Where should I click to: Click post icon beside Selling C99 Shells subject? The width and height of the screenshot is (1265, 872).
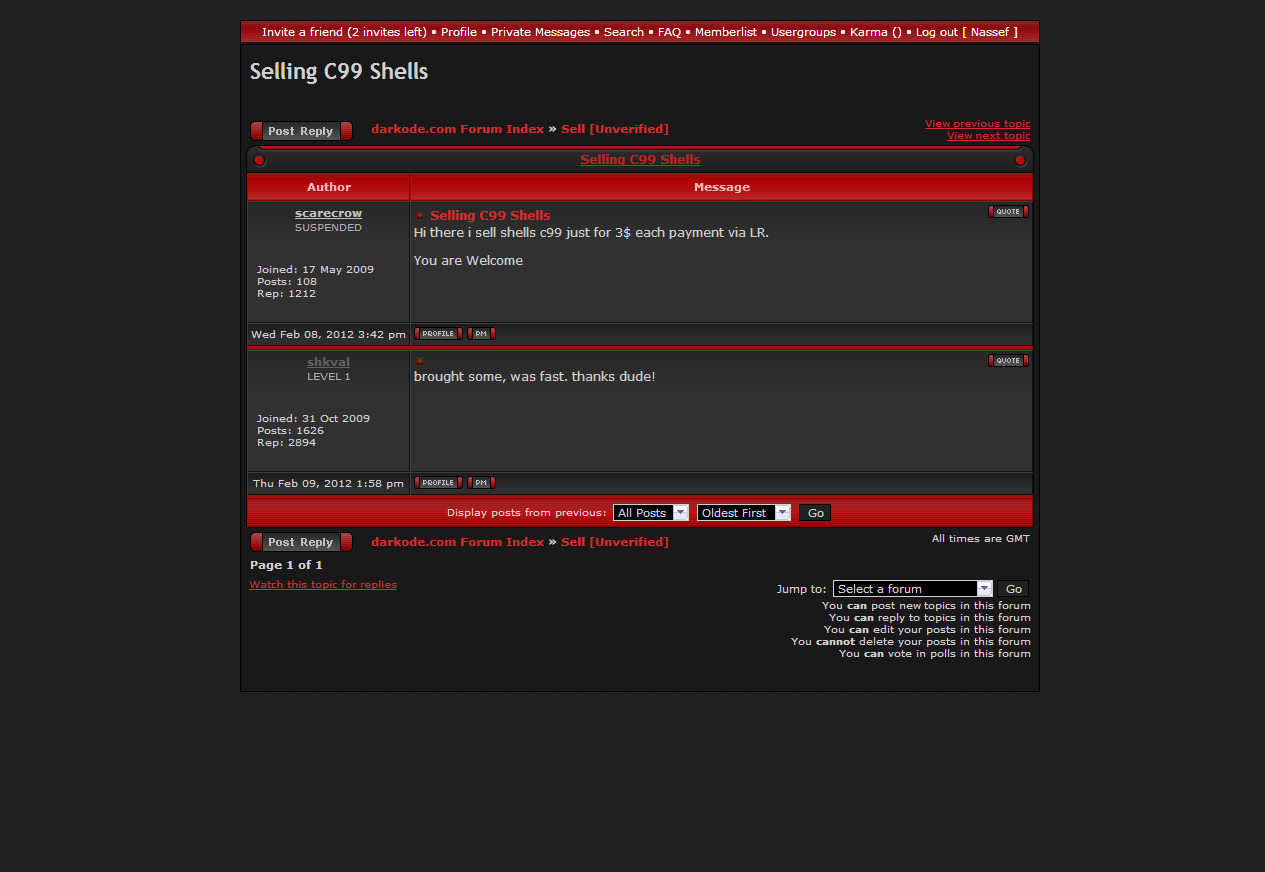(420, 216)
